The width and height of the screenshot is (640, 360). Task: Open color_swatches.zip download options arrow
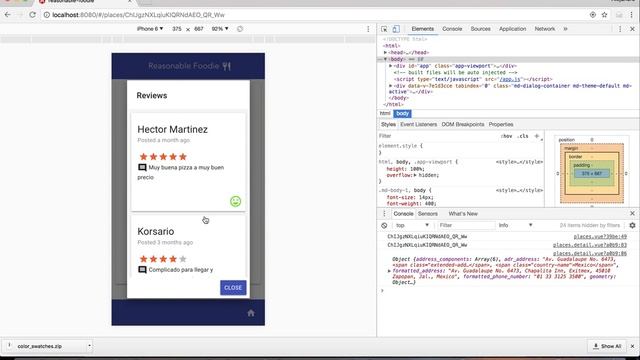(89, 346)
